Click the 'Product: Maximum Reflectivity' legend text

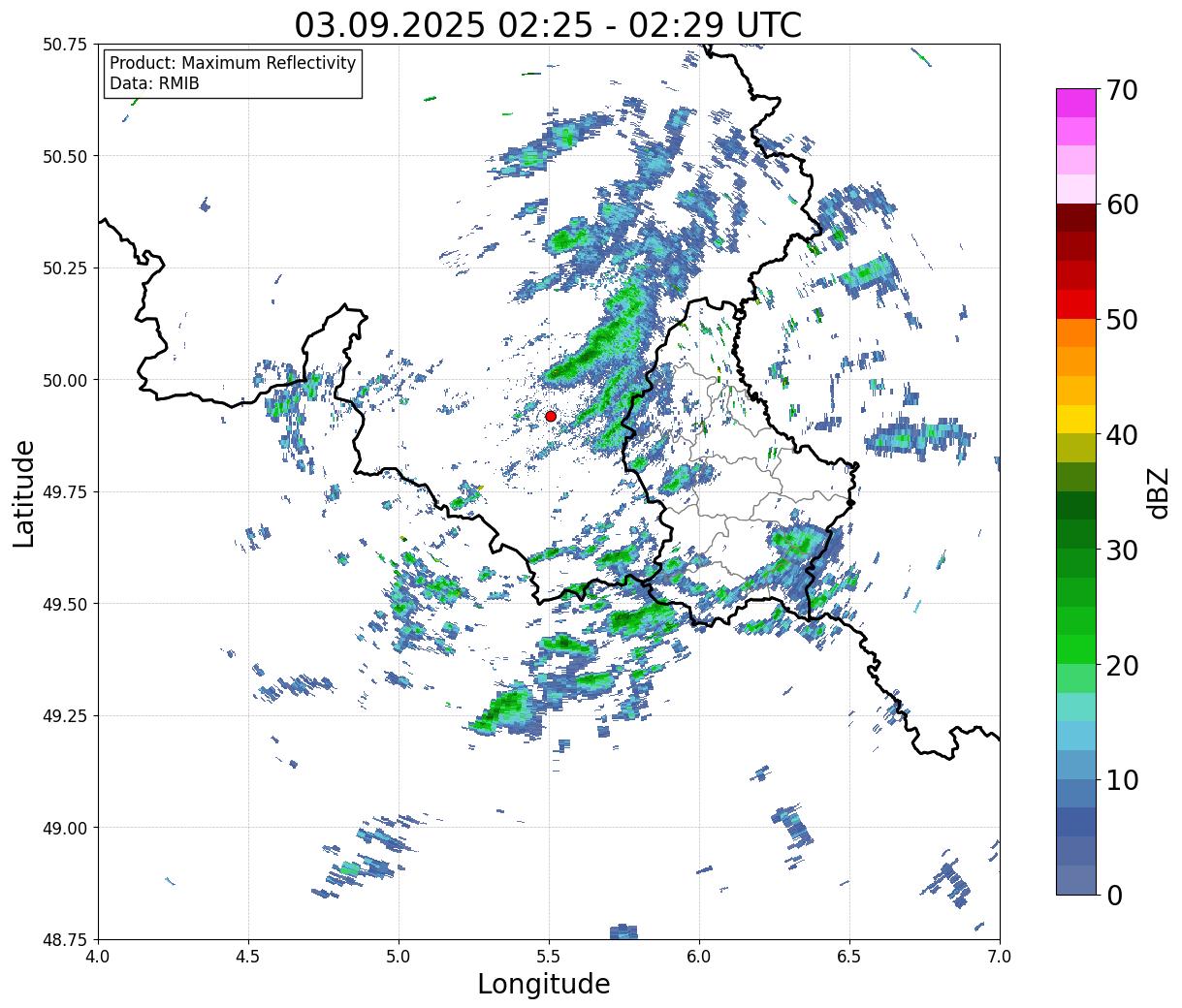click(x=233, y=63)
